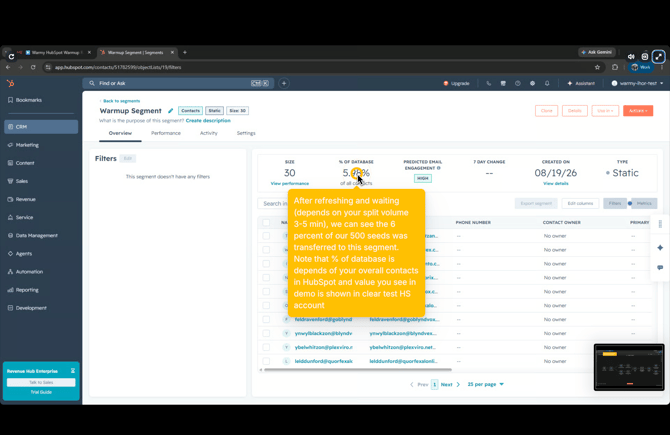Expand video to fullscreen arrows icon
This screenshot has height=435, width=670.
[x=658, y=56]
